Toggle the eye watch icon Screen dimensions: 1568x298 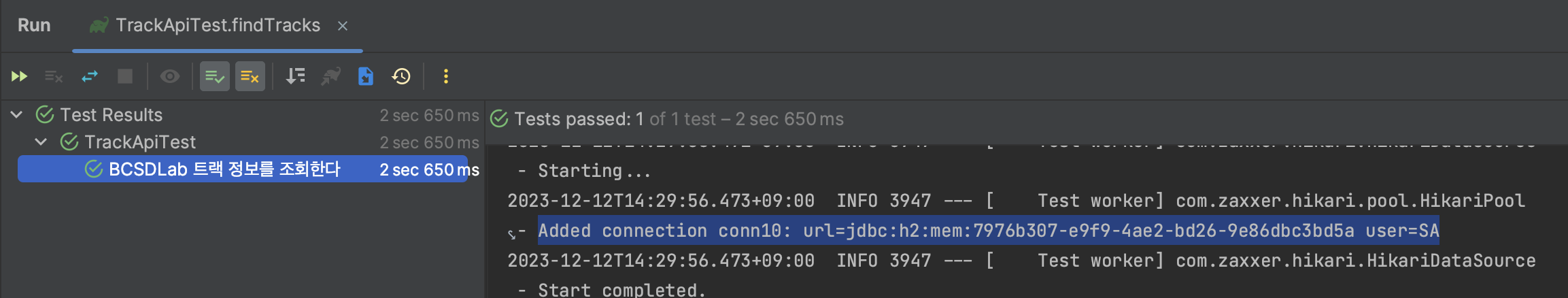[x=169, y=76]
